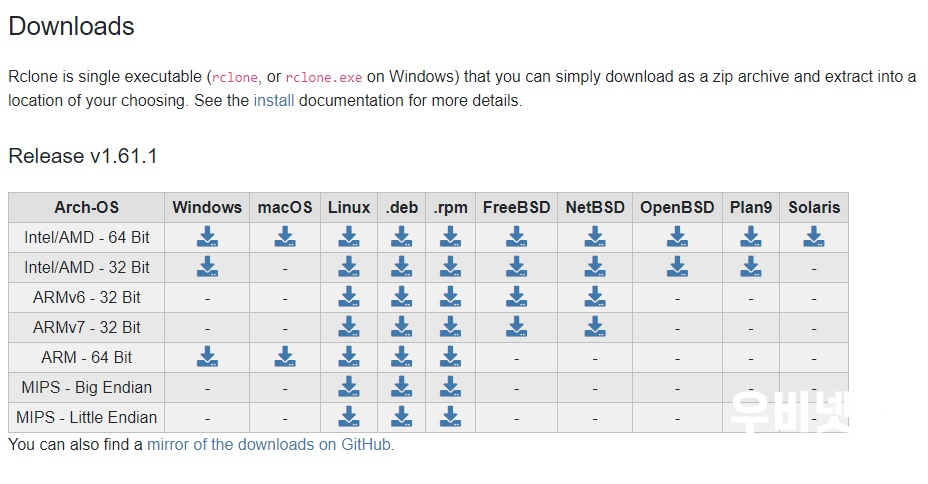Download Windows Intel/AMD 32 Bit build
928x484 pixels.
pyautogui.click(x=207, y=267)
